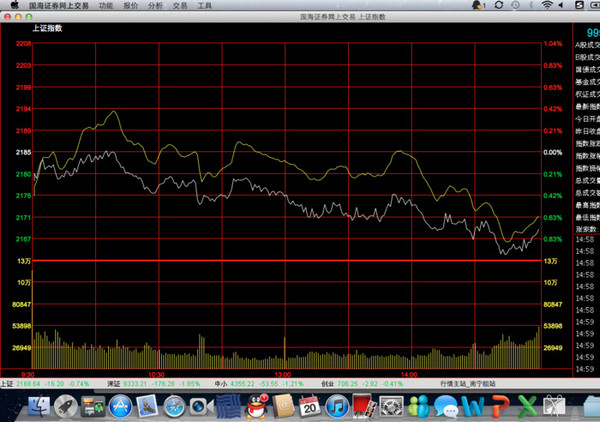Open QQ penguin icon in the dock
The height and width of the screenshot is (422, 600).
[x=256, y=407]
